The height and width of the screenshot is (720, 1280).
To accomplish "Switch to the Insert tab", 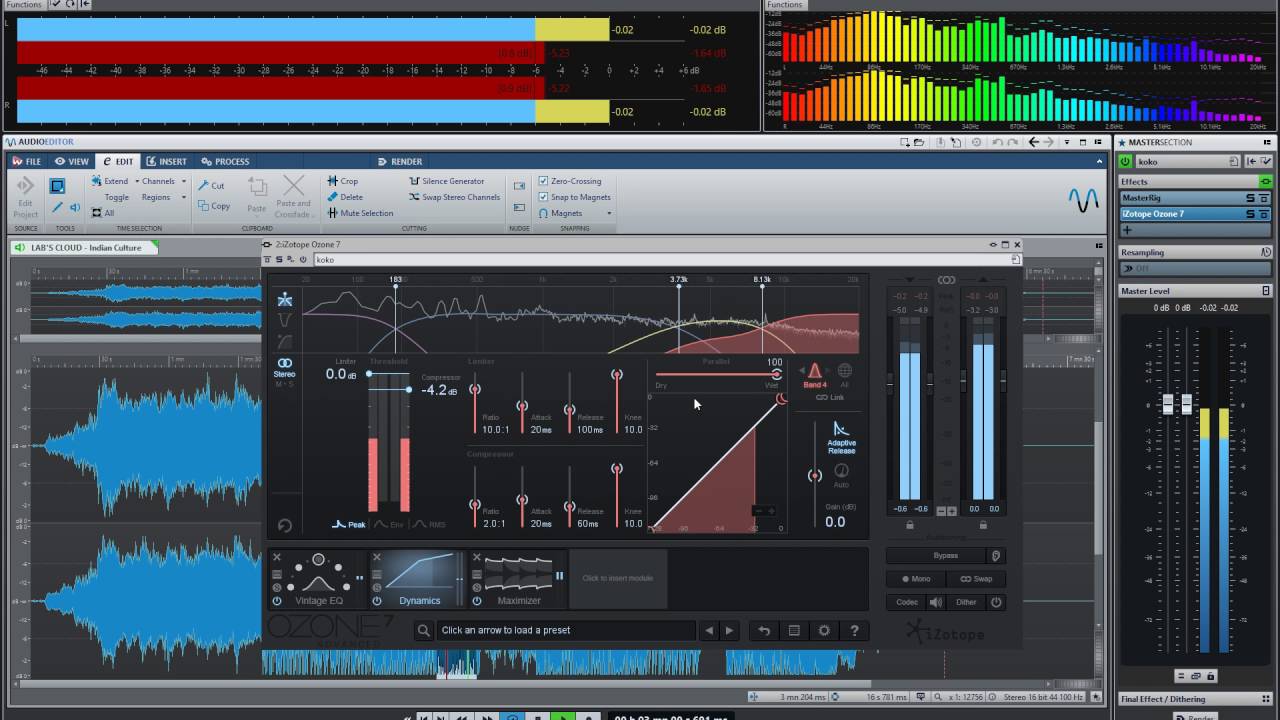I will click(166, 161).
